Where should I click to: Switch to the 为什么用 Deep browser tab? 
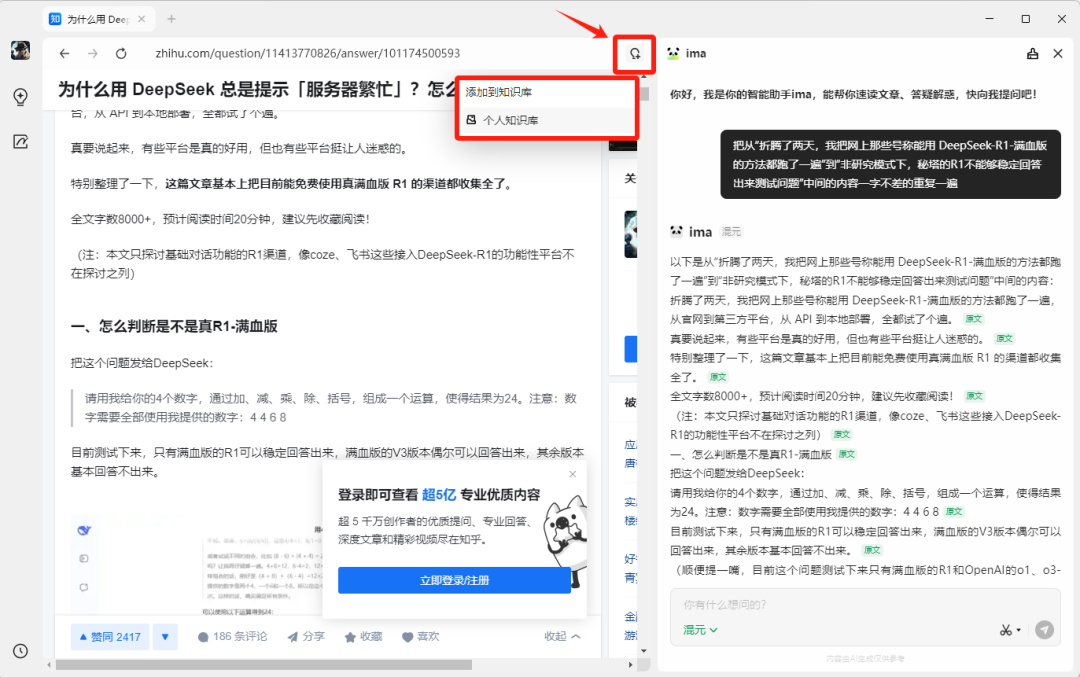96,19
